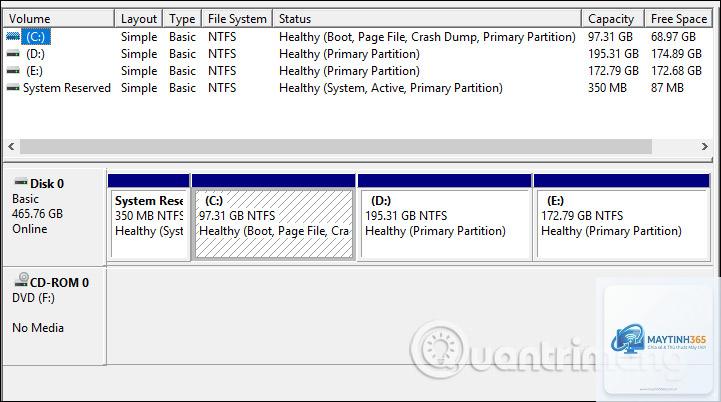Click the CD-ROM 0 disc icon

point(21,280)
